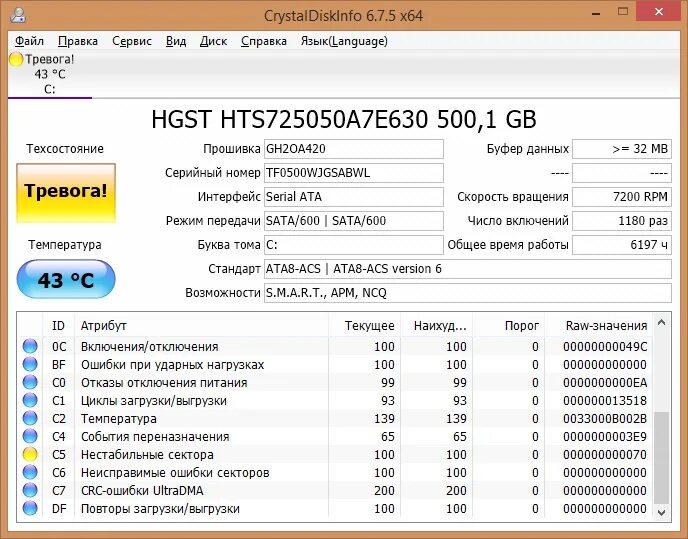Image resolution: width=688 pixels, height=539 pixels.
Task: Click the Стандарт field ATA8-ACS
Action: 468,269
